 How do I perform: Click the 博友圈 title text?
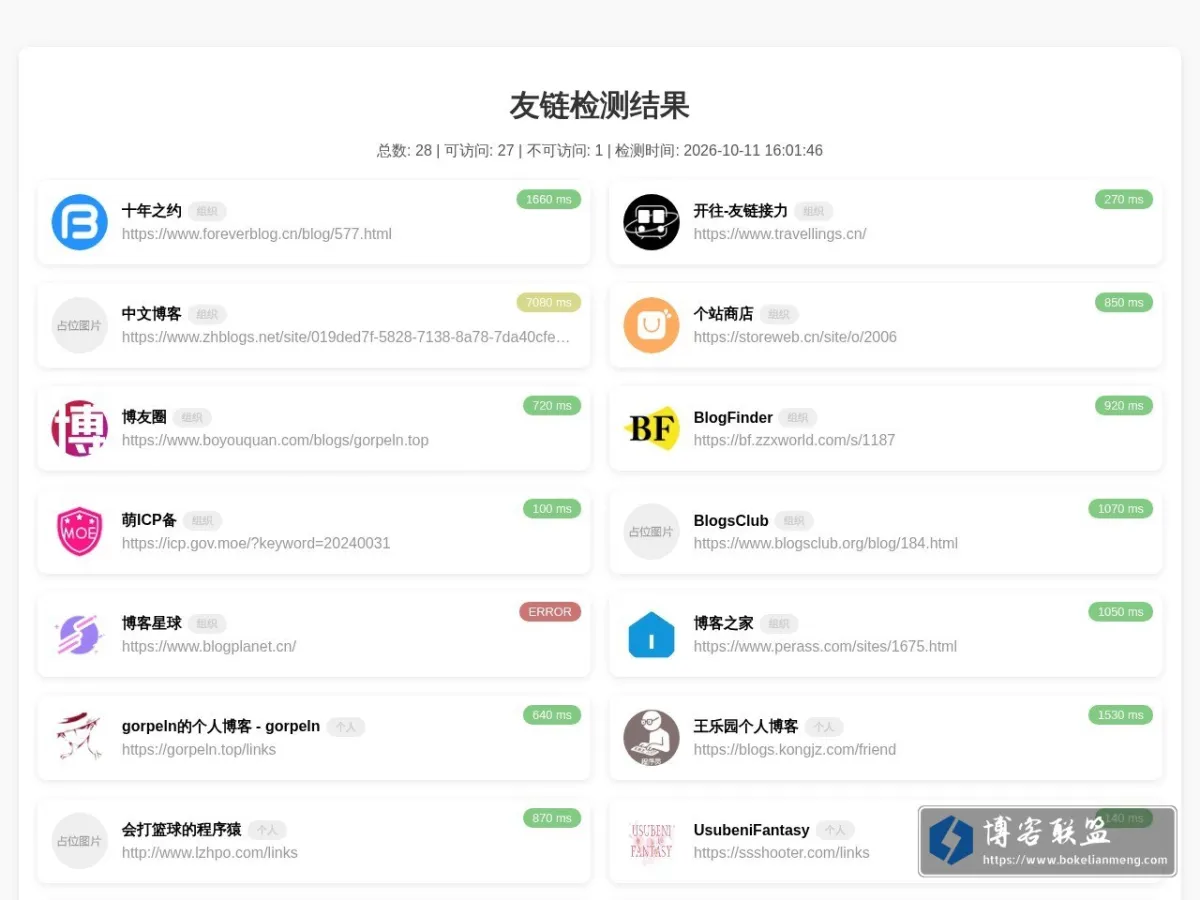[x=144, y=417]
